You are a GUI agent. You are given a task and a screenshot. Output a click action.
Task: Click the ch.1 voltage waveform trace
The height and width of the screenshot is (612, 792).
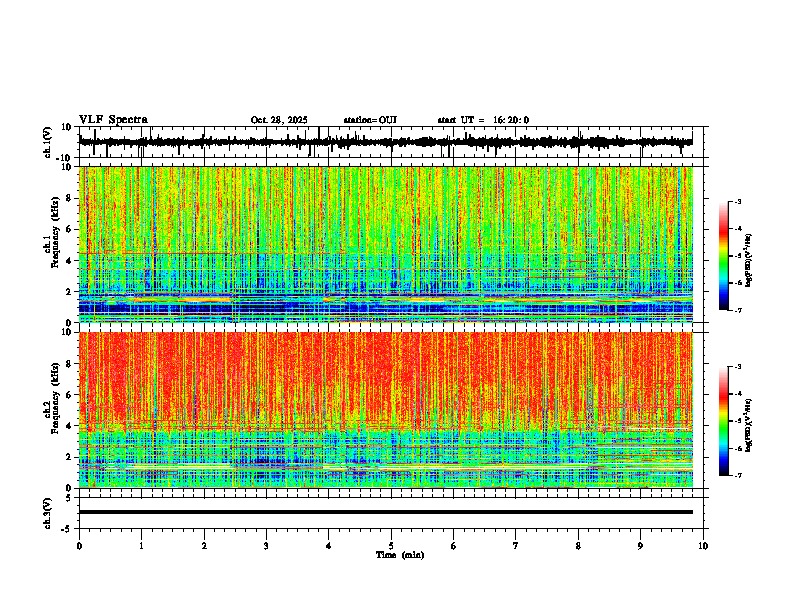[385, 142]
